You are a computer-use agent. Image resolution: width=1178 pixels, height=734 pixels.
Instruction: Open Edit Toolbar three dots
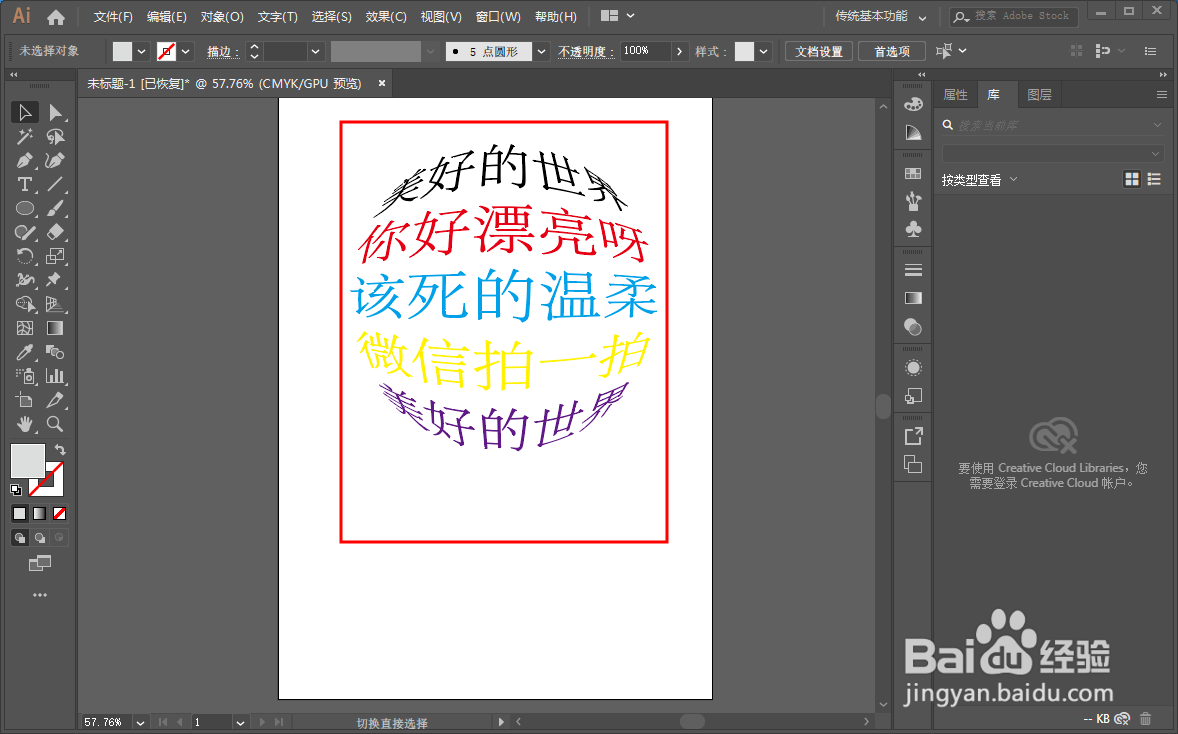40,595
